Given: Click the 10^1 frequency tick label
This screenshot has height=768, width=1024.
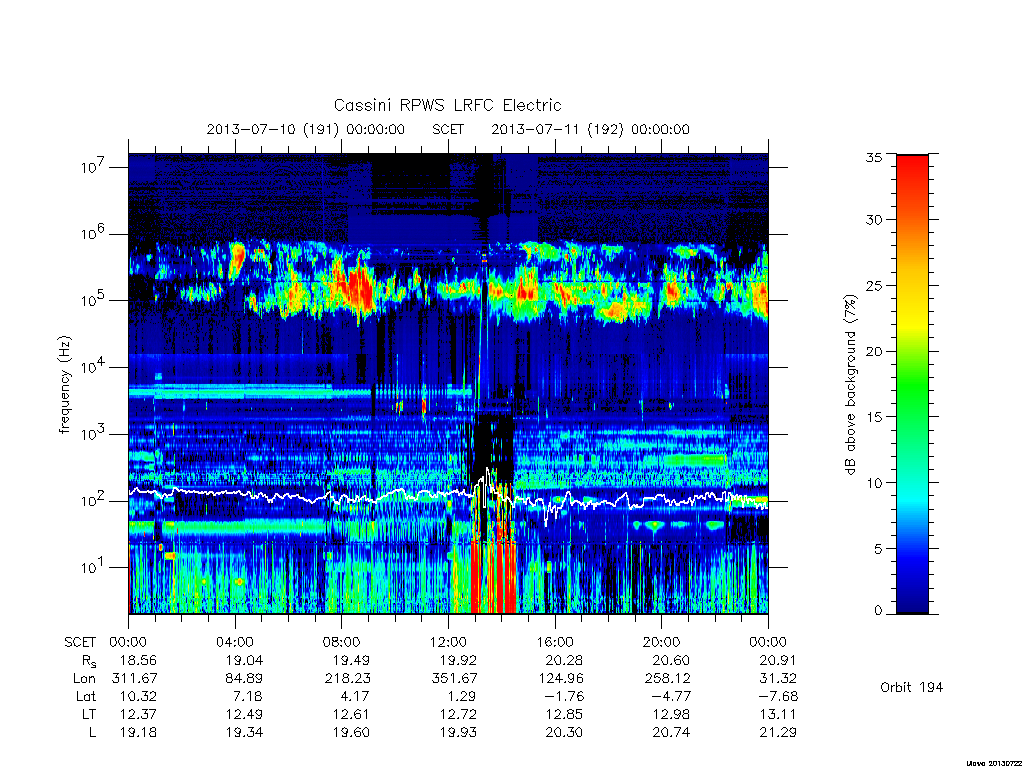Looking at the screenshot, I should click(93, 566).
